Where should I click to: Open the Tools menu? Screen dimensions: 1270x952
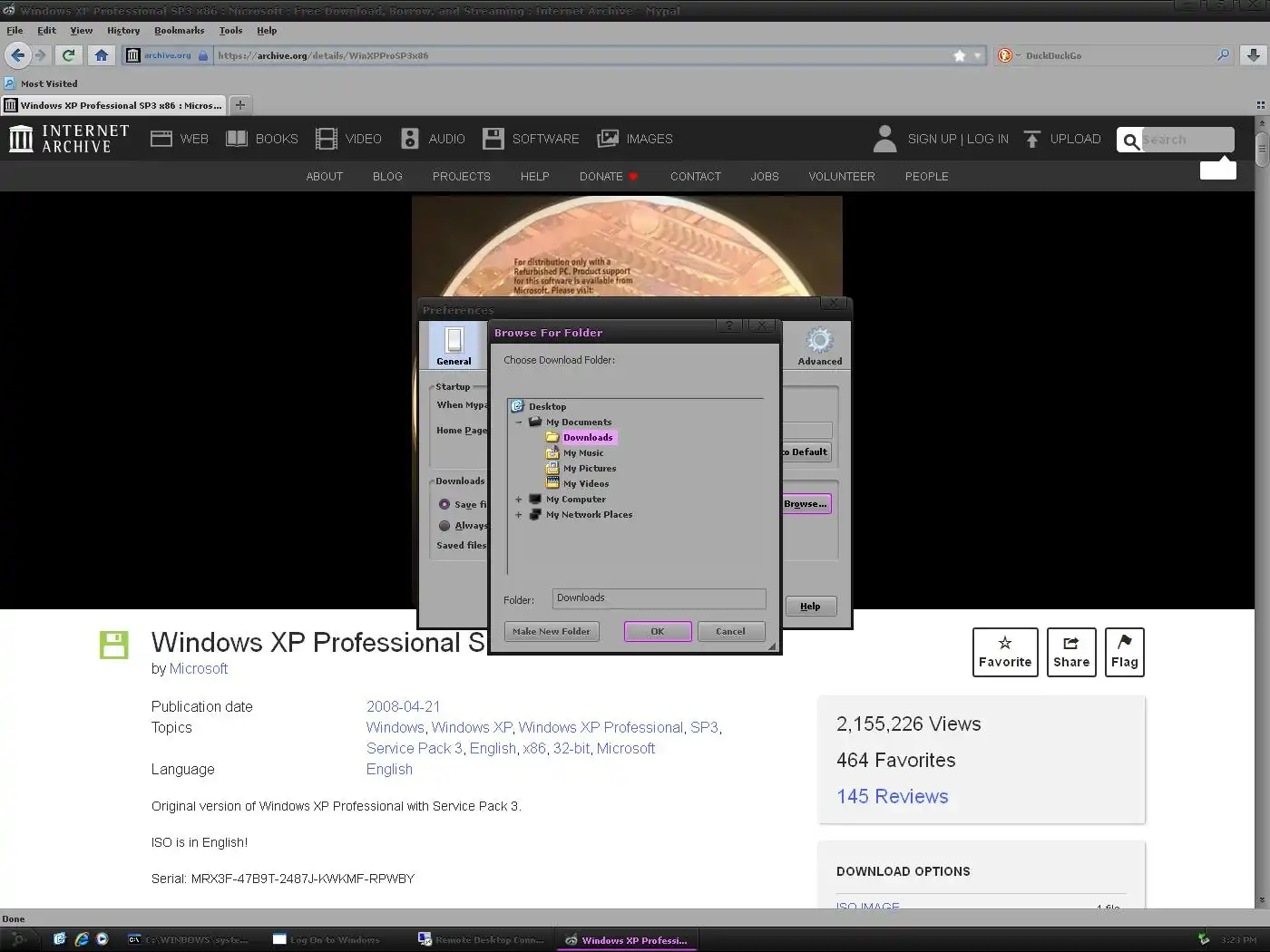(231, 30)
